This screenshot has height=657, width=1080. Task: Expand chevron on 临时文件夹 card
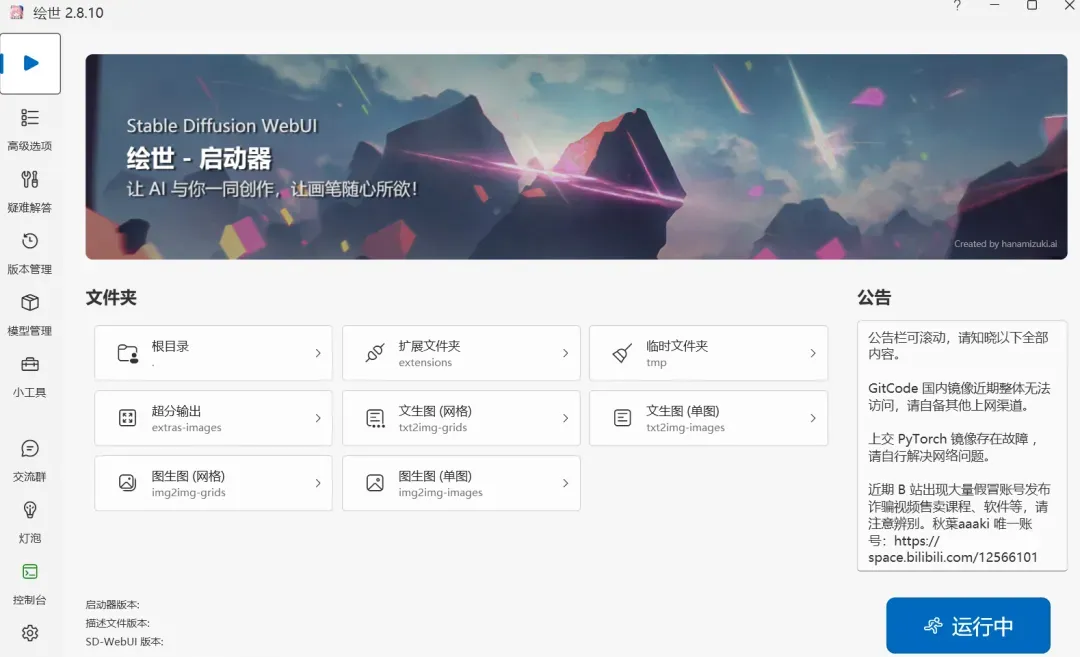pyautogui.click(x=813, y=353)
